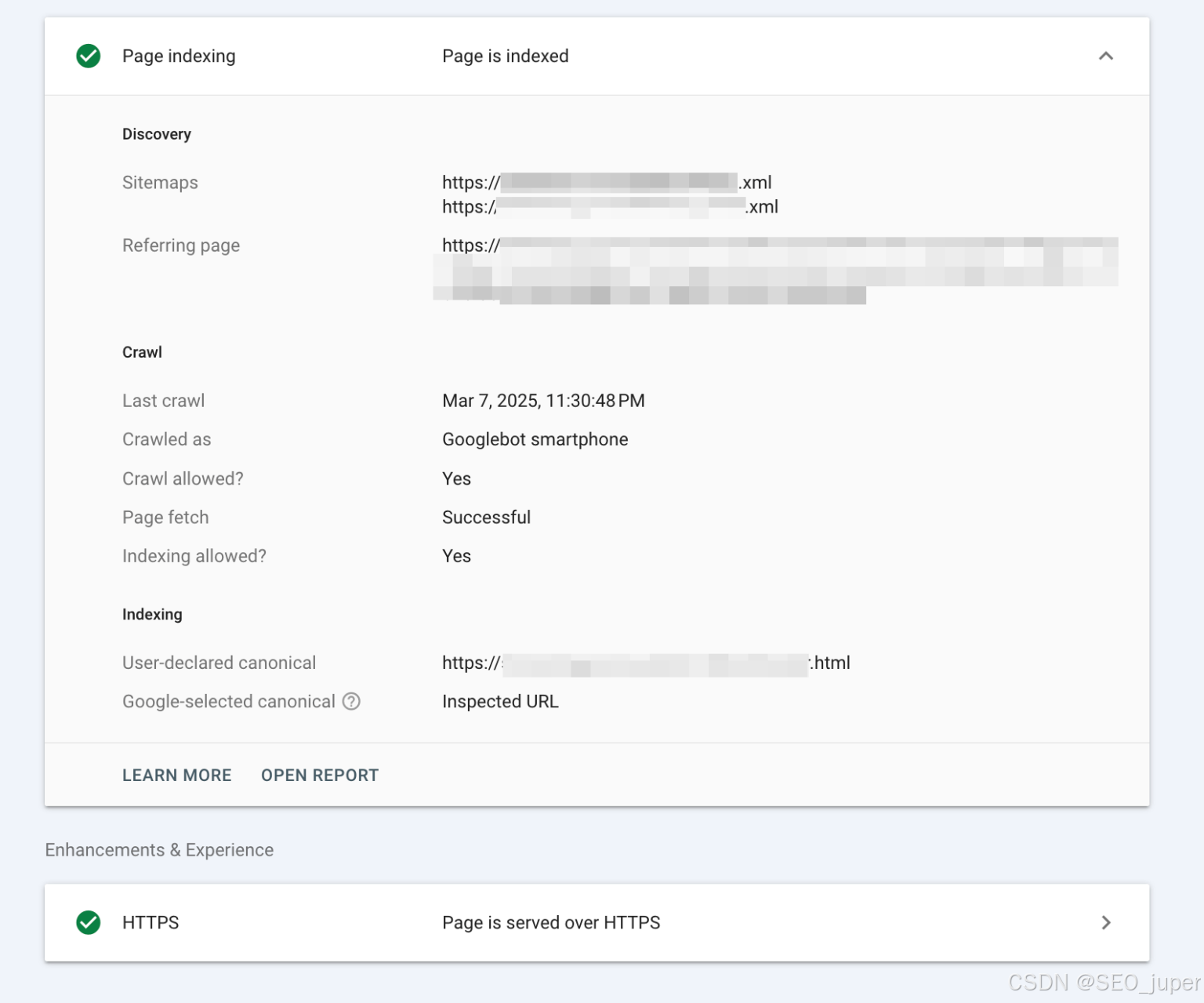
Task: Select the Successful page fetch value
Action: click(486, 517)
